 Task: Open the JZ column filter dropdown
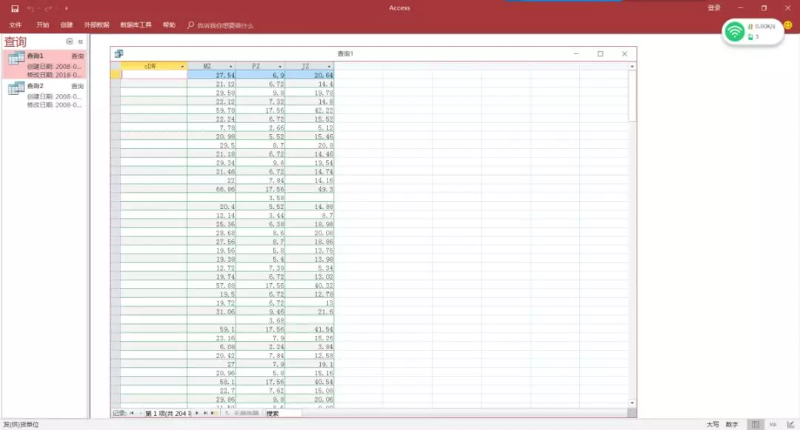point(329,66)
